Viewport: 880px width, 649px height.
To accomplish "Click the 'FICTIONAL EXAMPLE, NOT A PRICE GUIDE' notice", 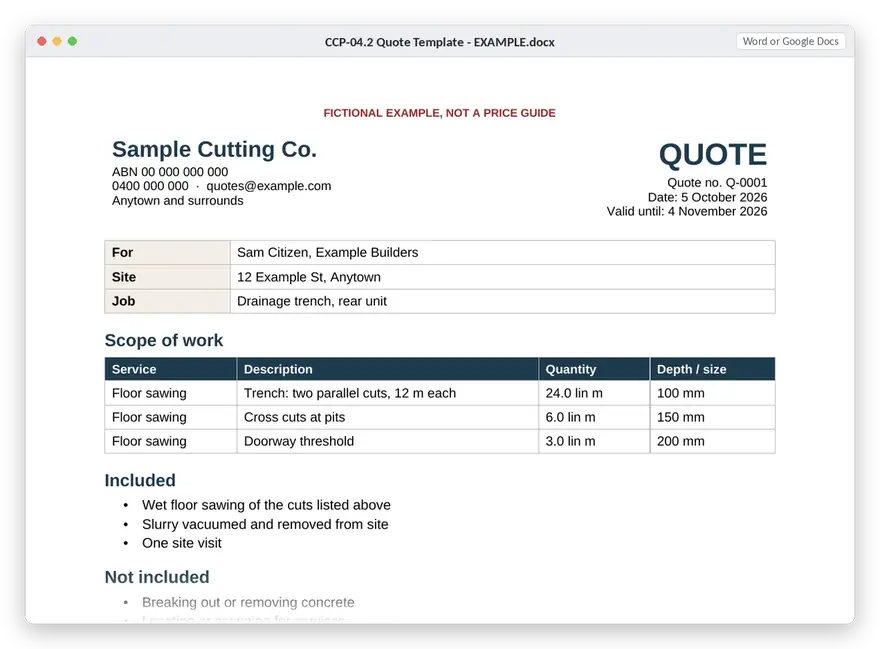I will tap(439, 113).
